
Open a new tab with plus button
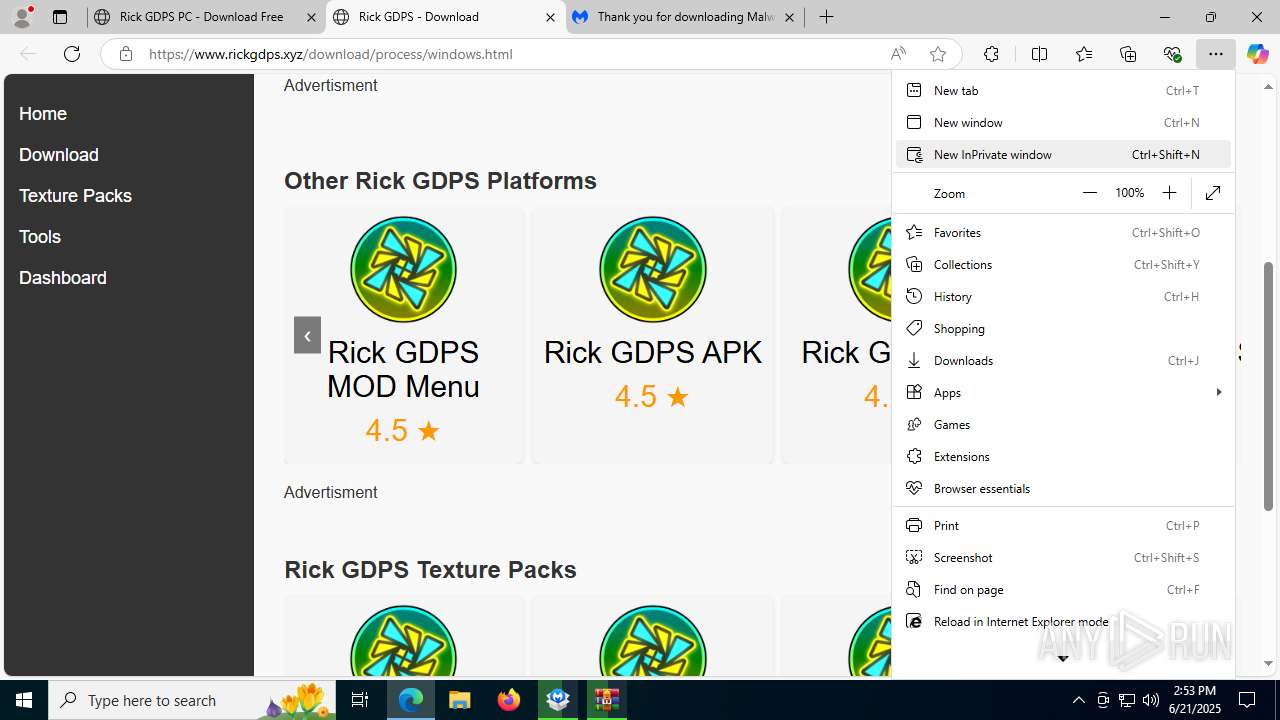pyautogui.click(x=826, y=17)
